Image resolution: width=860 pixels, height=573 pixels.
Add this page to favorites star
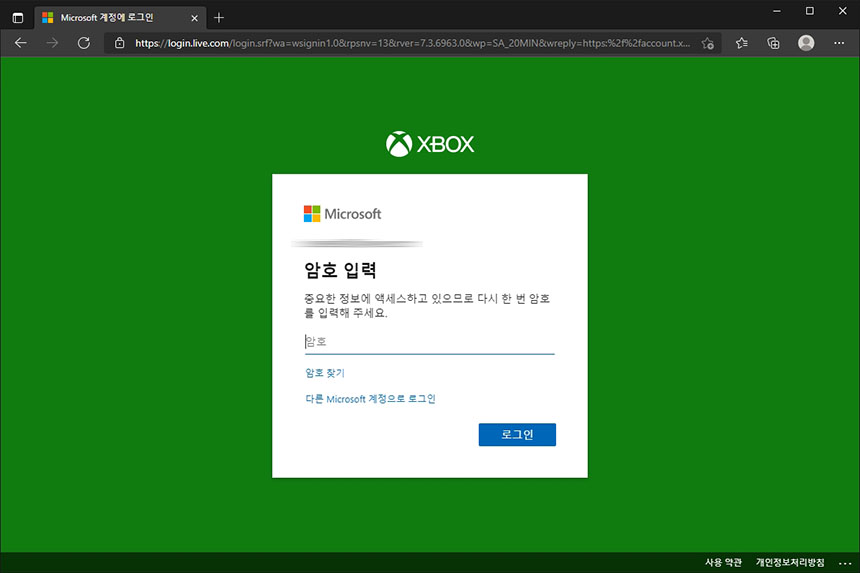click(x=708, y=43)
